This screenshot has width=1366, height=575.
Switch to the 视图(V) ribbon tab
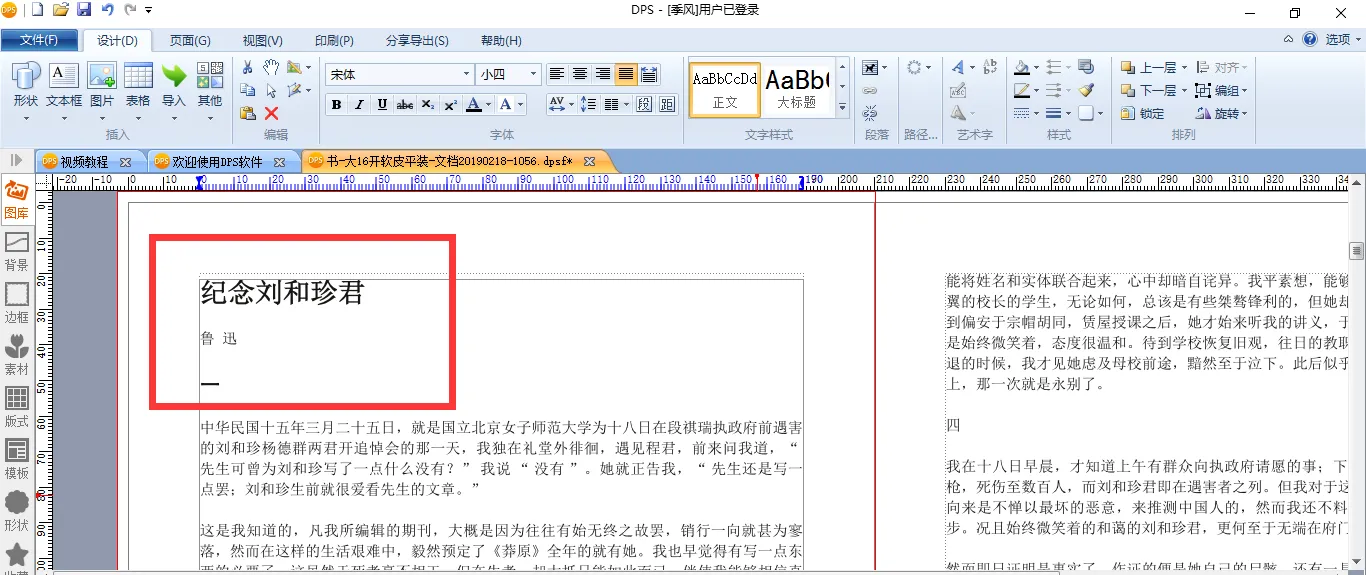click(x=262, y=40)
